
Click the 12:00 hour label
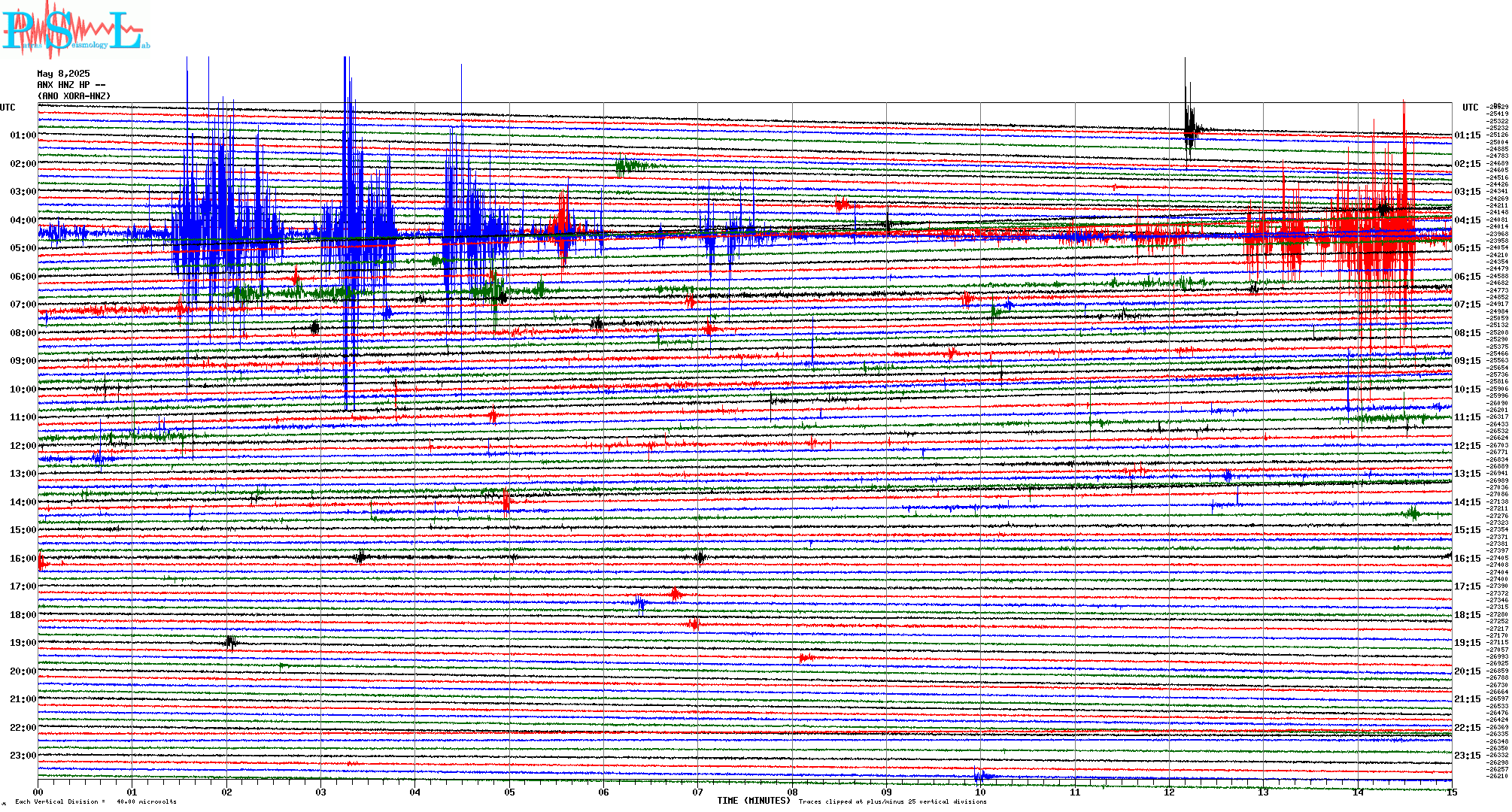tap(23, 446)
